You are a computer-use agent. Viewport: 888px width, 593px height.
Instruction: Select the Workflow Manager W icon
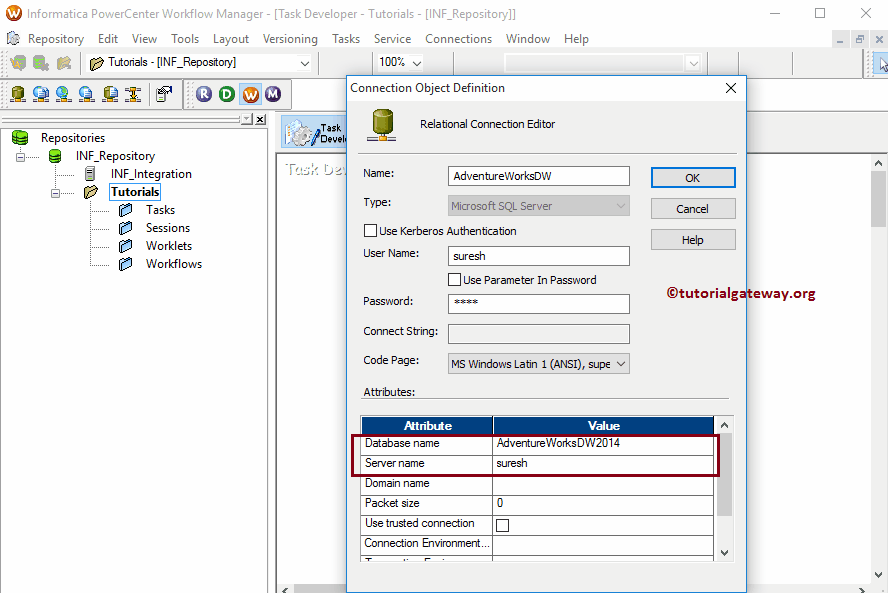[250, 93]
